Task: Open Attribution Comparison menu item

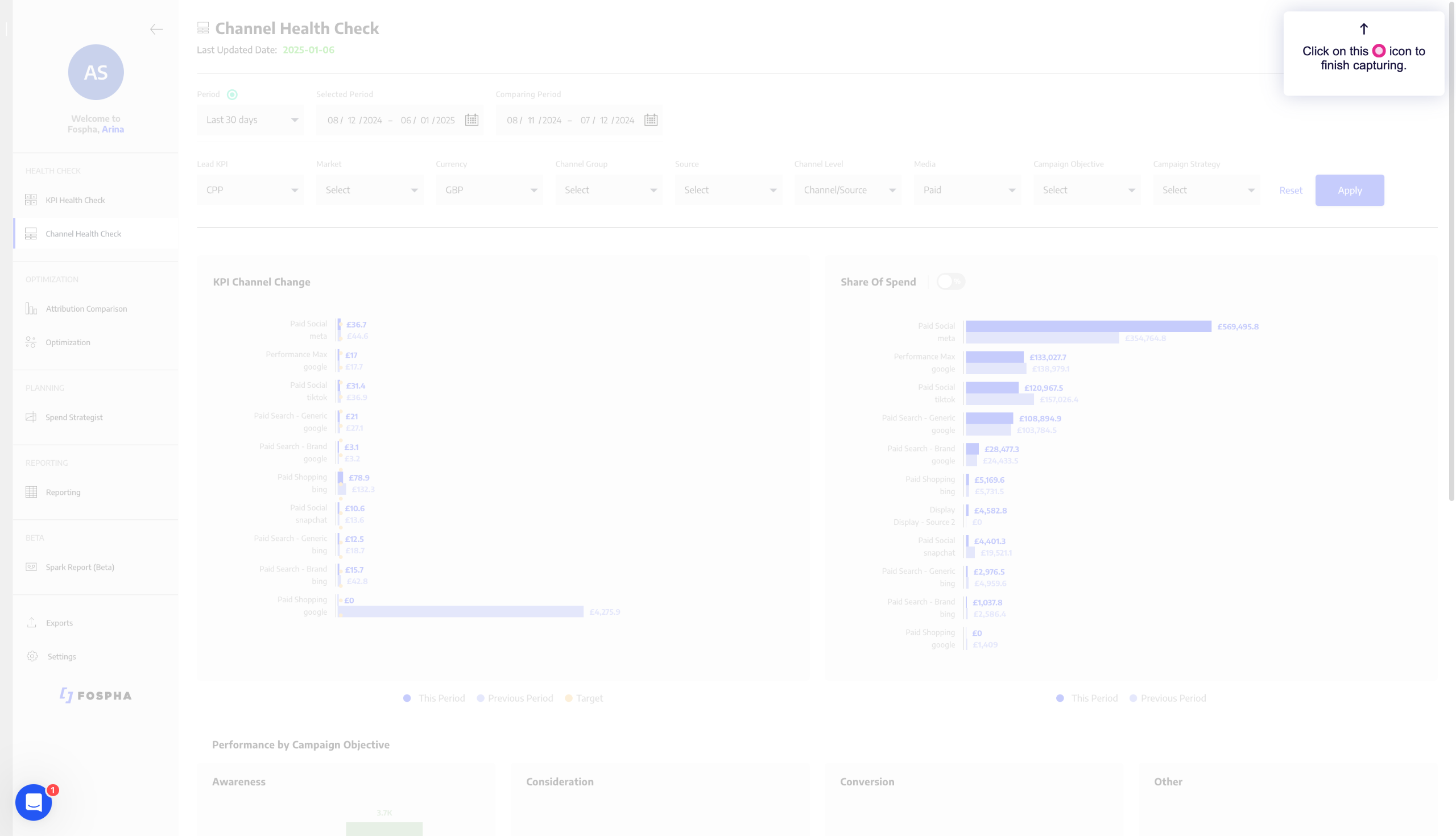Action: [x=86, y=308]
